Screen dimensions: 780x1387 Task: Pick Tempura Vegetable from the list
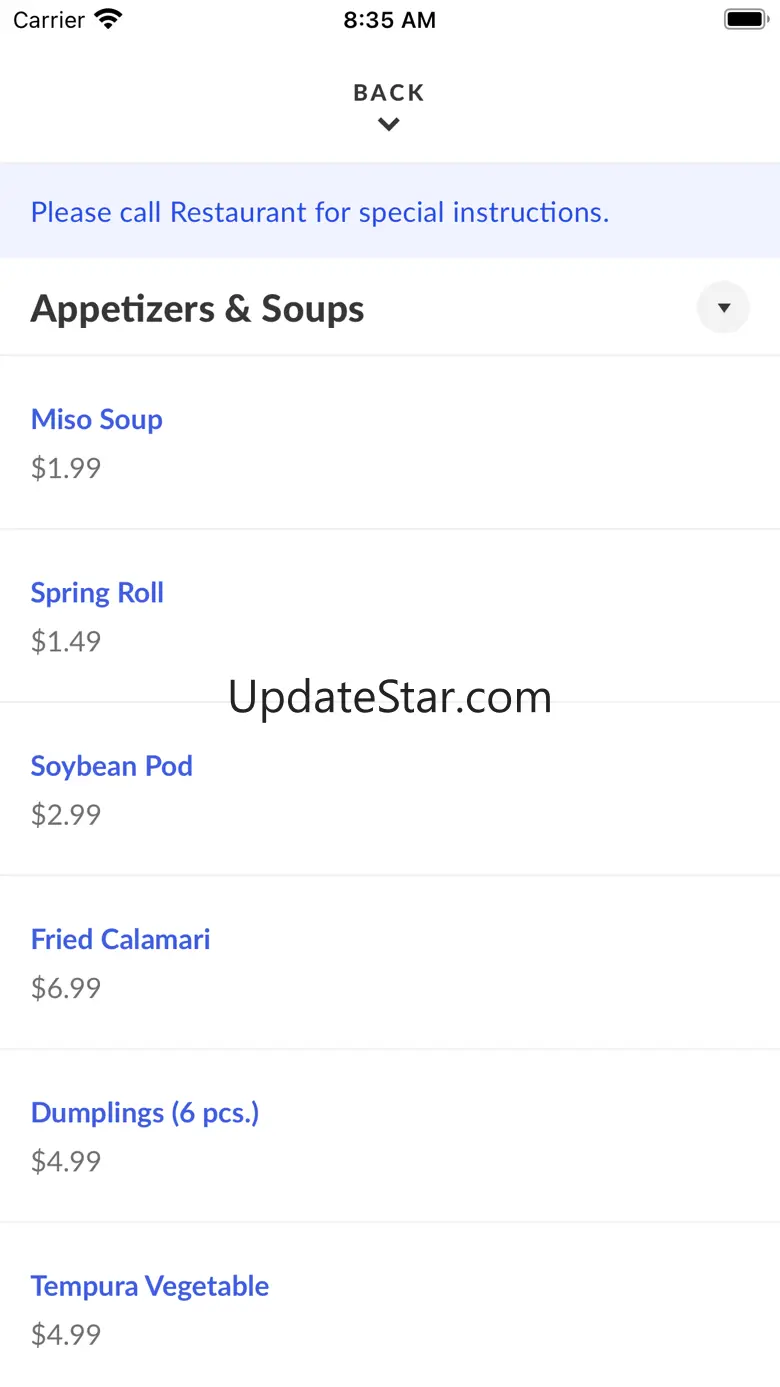[x=150, y=1286]
